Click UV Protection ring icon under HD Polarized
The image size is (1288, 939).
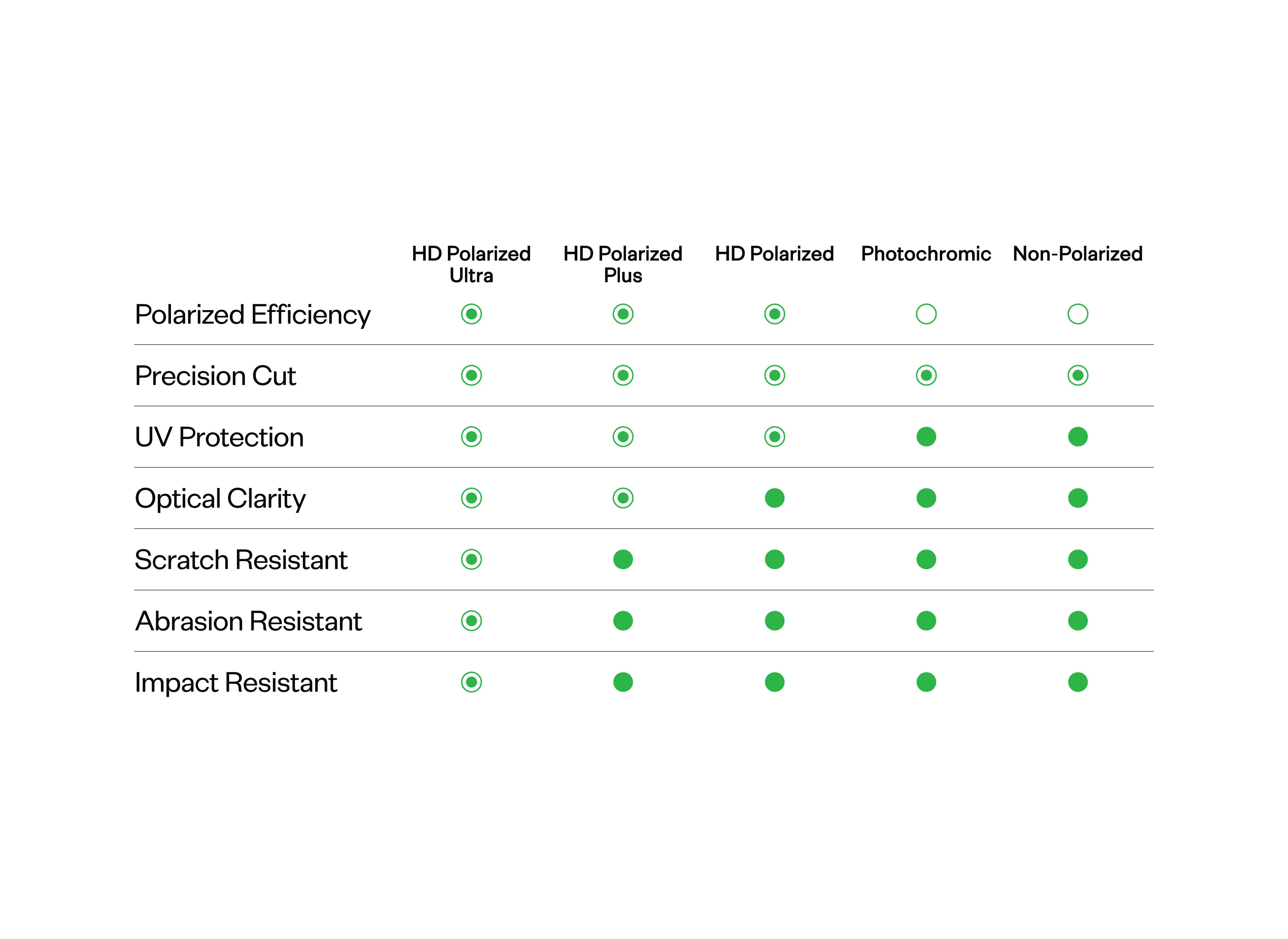pyautogui.click(x=775, y=437)
